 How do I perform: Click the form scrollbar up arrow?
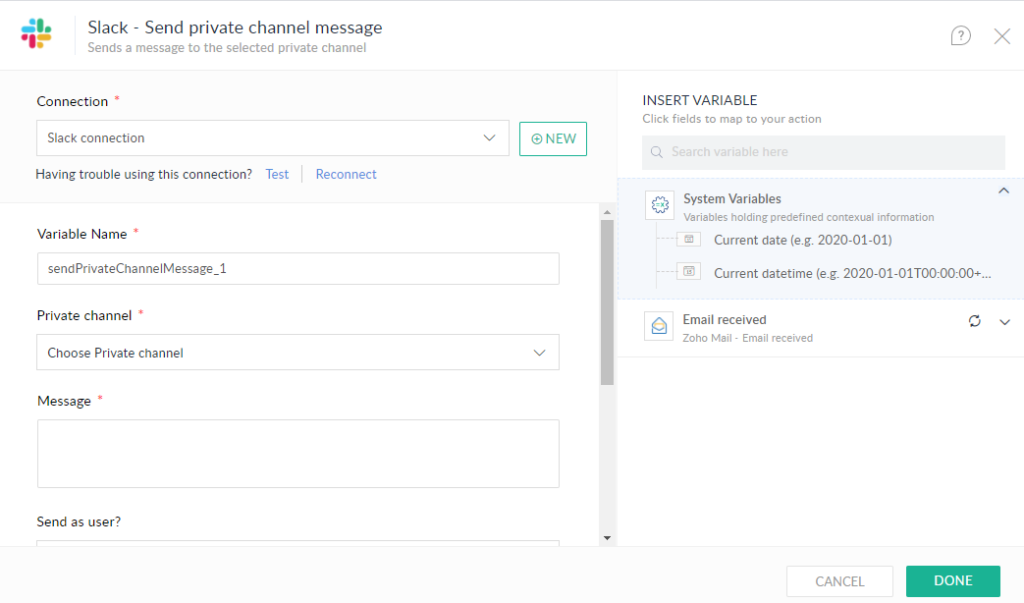pos(607,212)
